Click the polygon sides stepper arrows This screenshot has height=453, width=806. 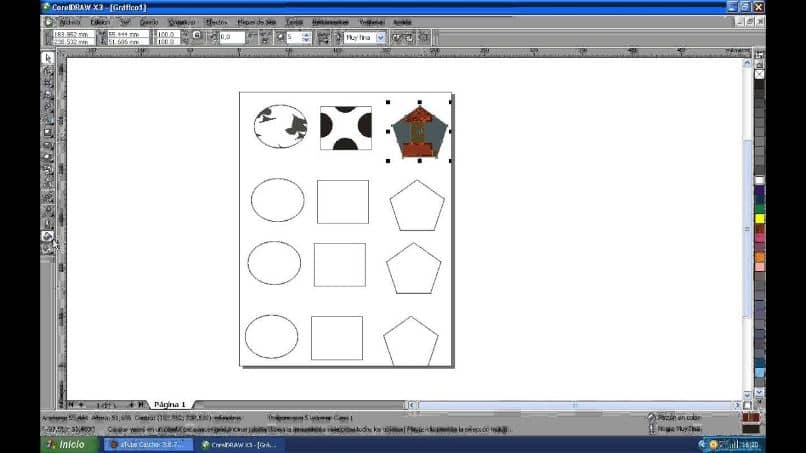tap(306, 38)
